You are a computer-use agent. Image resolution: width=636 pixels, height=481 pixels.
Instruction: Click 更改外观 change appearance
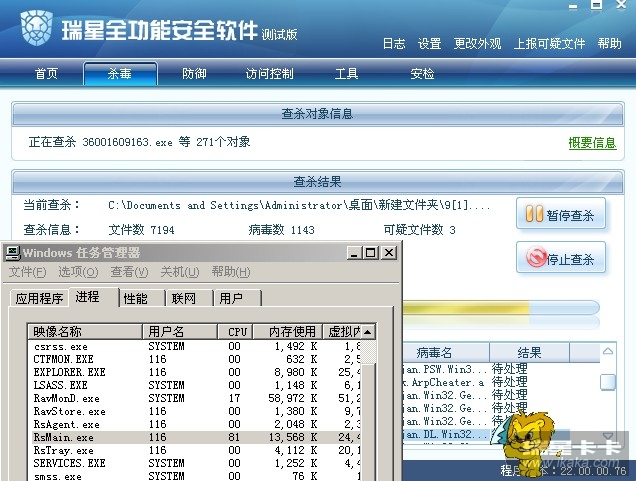click(x=477, y=43)
